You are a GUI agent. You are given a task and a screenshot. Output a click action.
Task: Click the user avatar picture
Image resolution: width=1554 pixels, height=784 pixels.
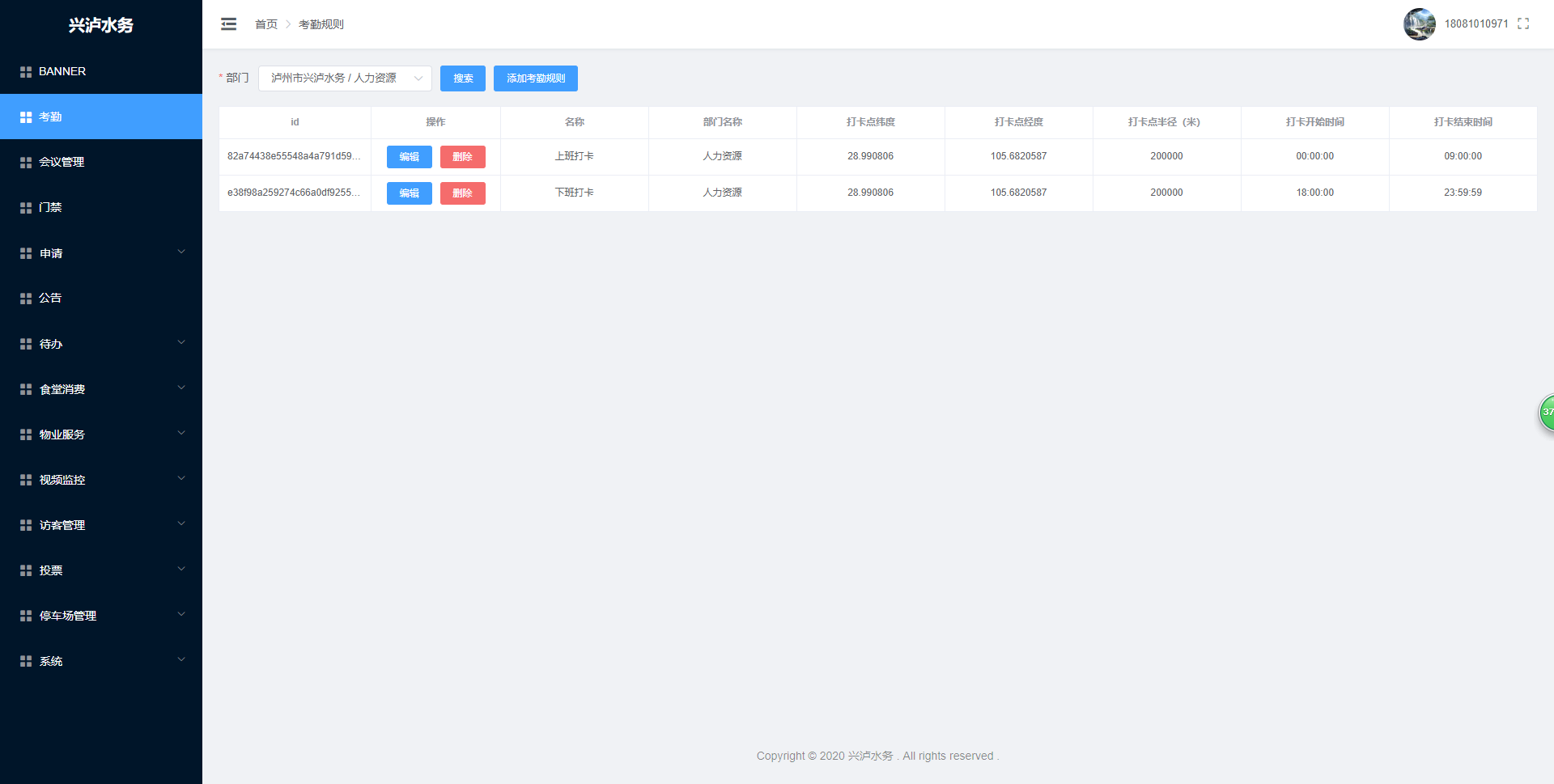pyautogui.click(x=1419, y=24)
